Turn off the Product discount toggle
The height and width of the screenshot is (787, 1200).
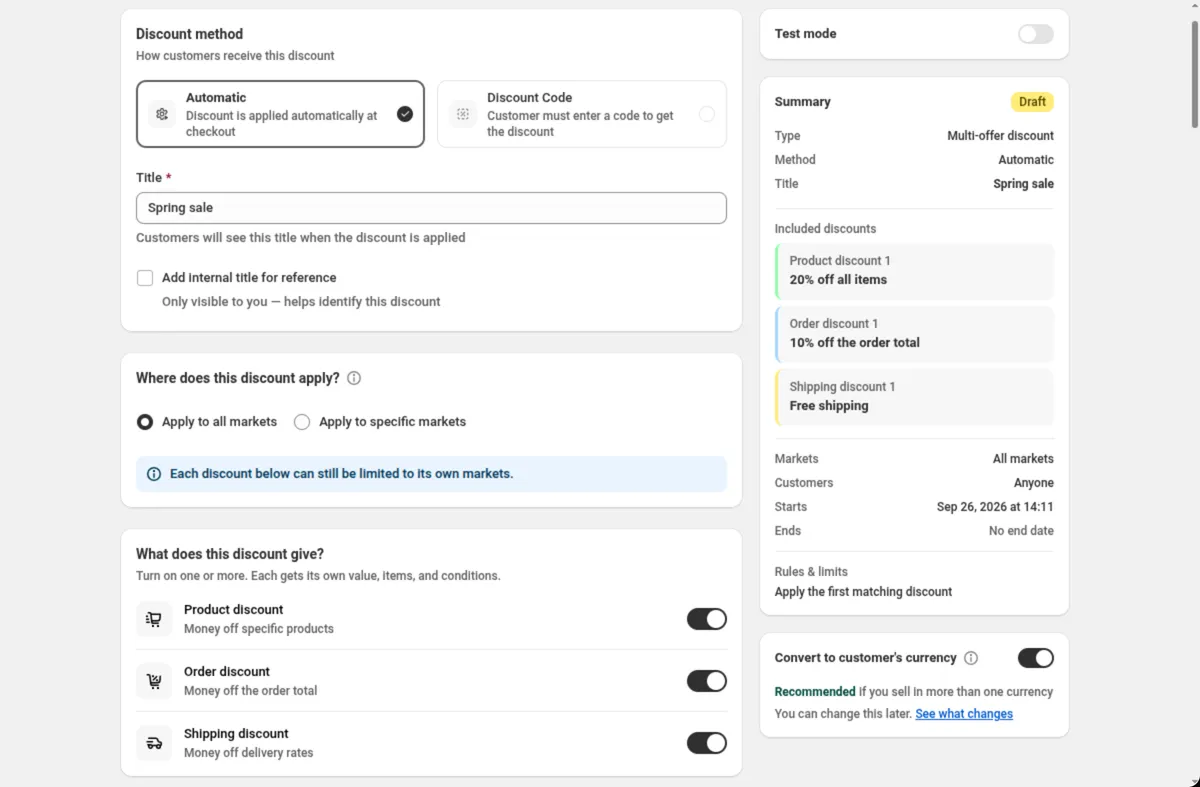click(707, 619)
